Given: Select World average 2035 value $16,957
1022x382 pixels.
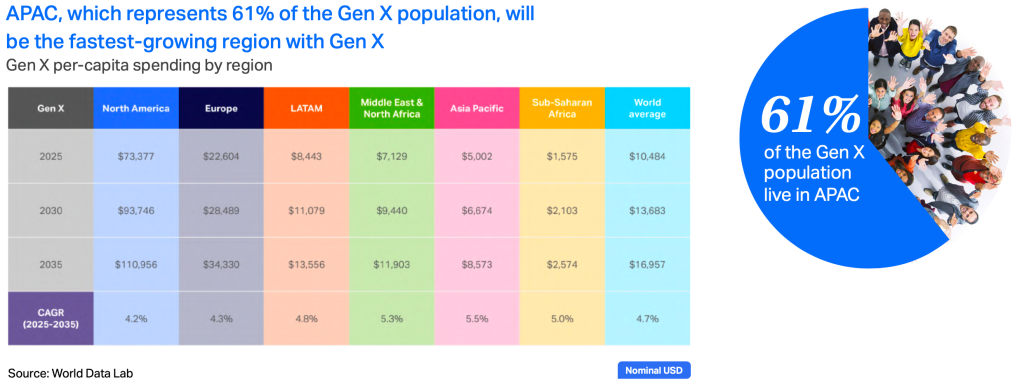Looking at the screenshot, I should click(647, 265).
